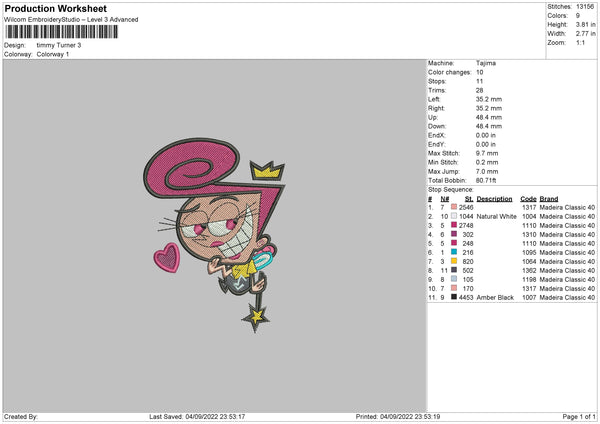Click the pink heart in the design

(x=166, y=259)
